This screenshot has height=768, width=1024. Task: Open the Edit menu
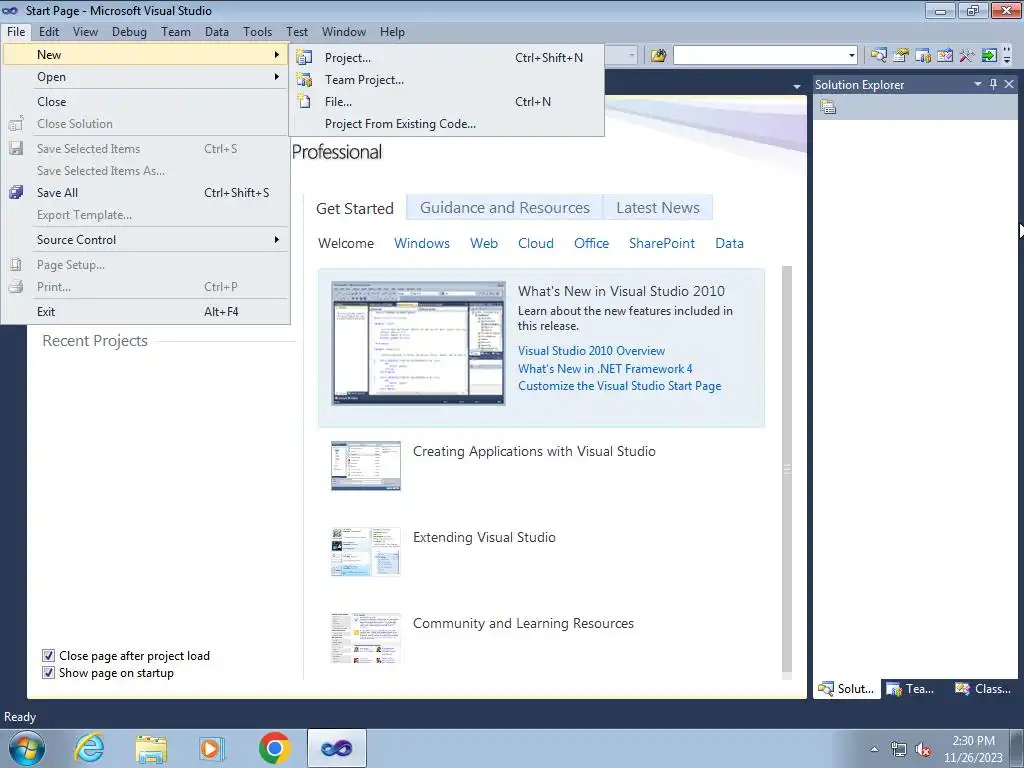(x=48, y=31)
